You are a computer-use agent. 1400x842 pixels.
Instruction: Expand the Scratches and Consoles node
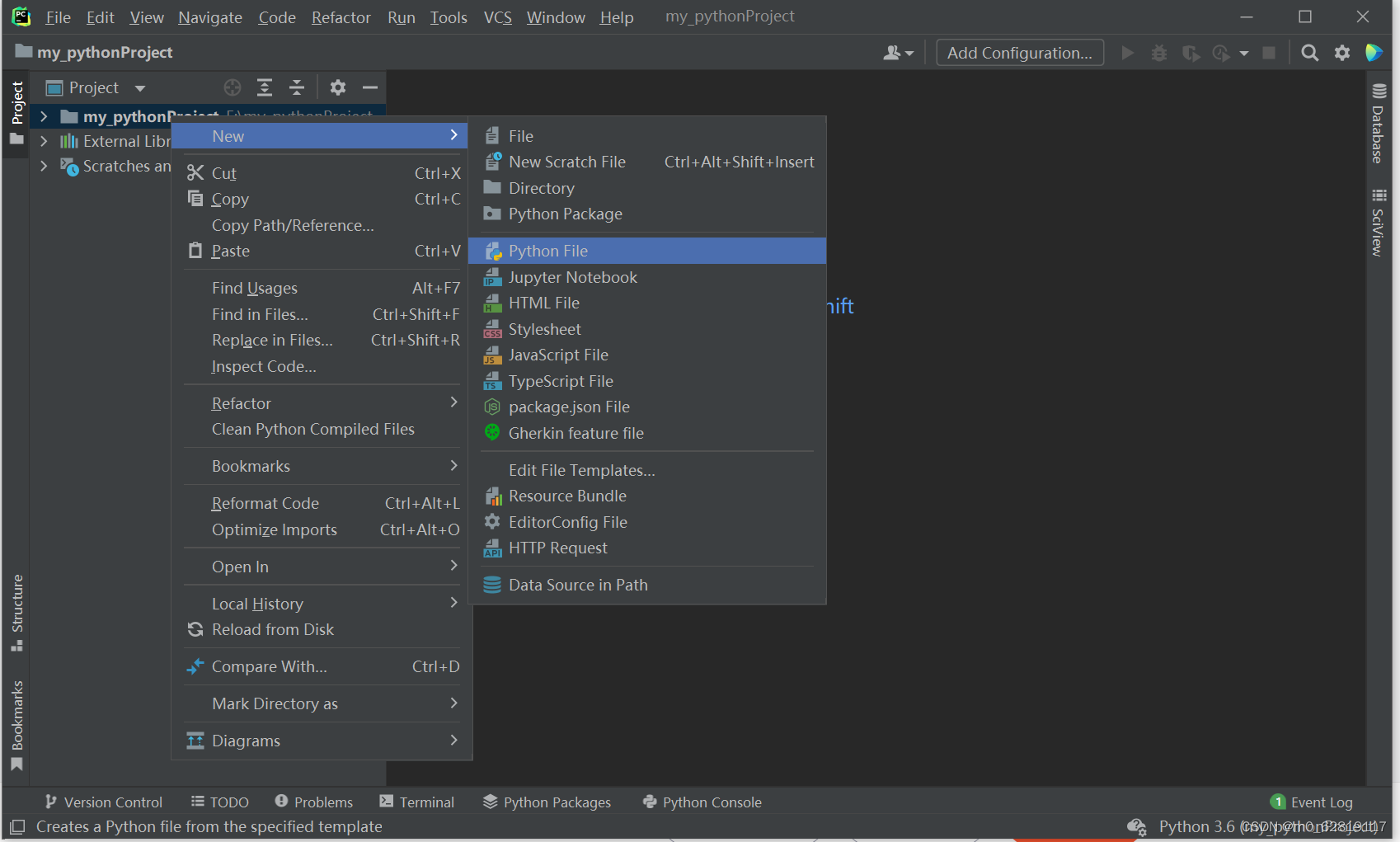tap(44, 166)
